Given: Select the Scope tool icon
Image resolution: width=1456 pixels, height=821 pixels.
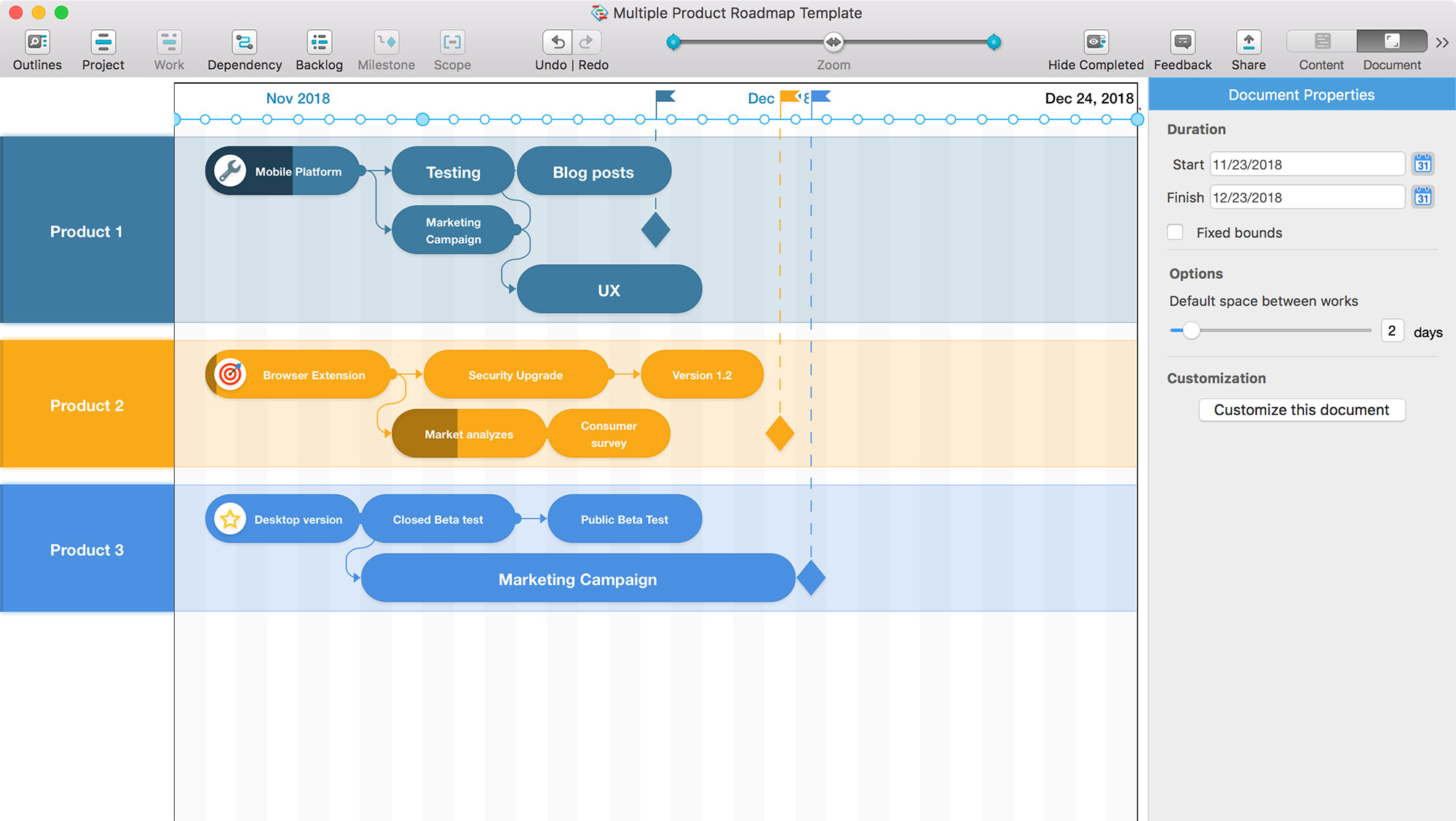Looking at the screenshot, I should (453, 41).
